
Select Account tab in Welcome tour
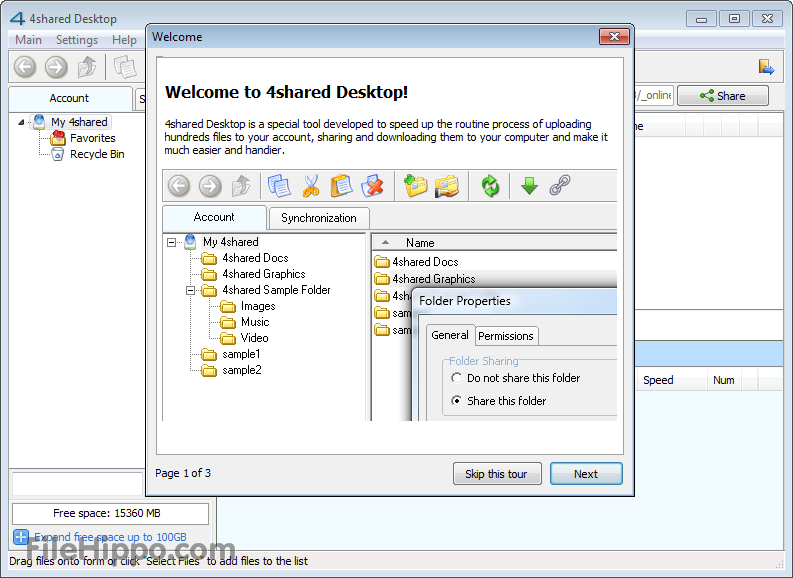(x=214, y=217)
